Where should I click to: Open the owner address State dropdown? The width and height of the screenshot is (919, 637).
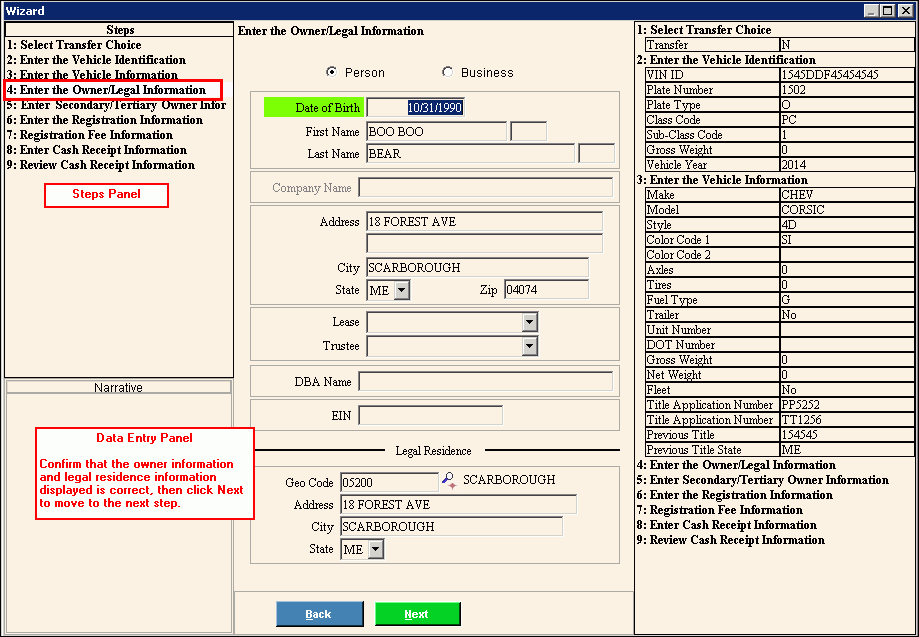click(402, 290)
